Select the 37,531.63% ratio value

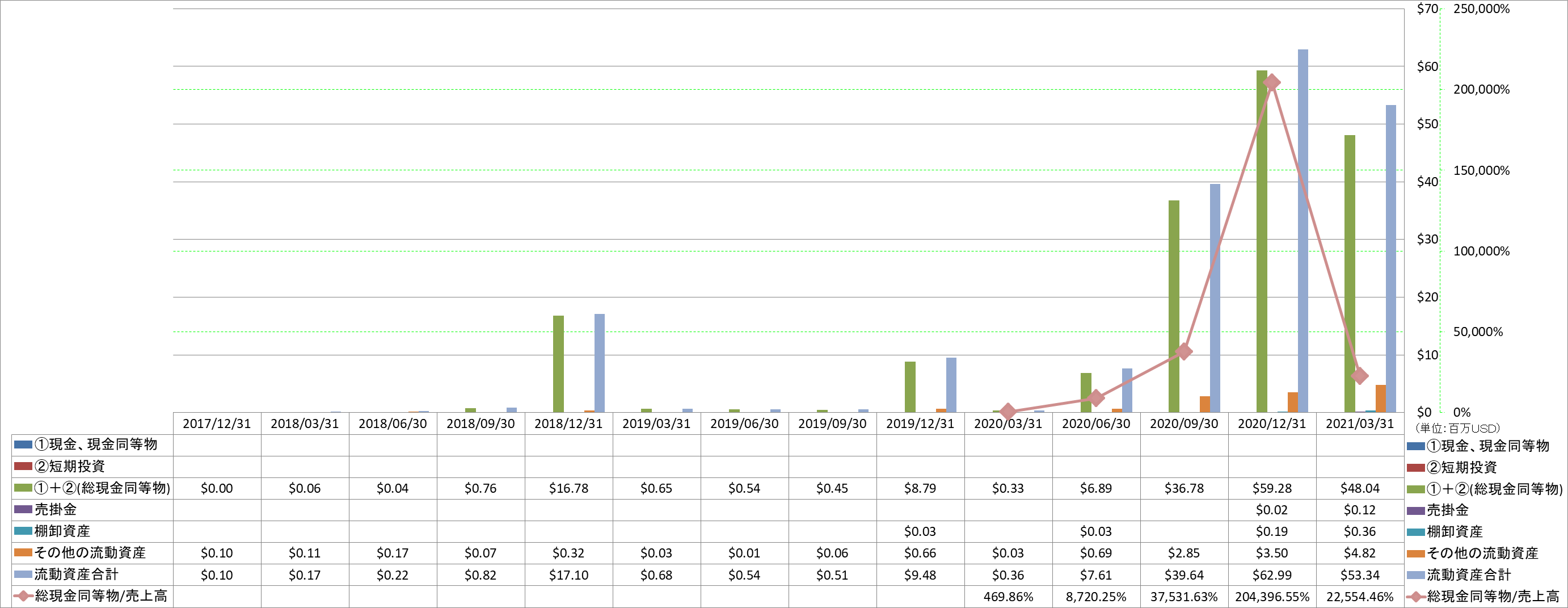click(x=1184, y=597)
